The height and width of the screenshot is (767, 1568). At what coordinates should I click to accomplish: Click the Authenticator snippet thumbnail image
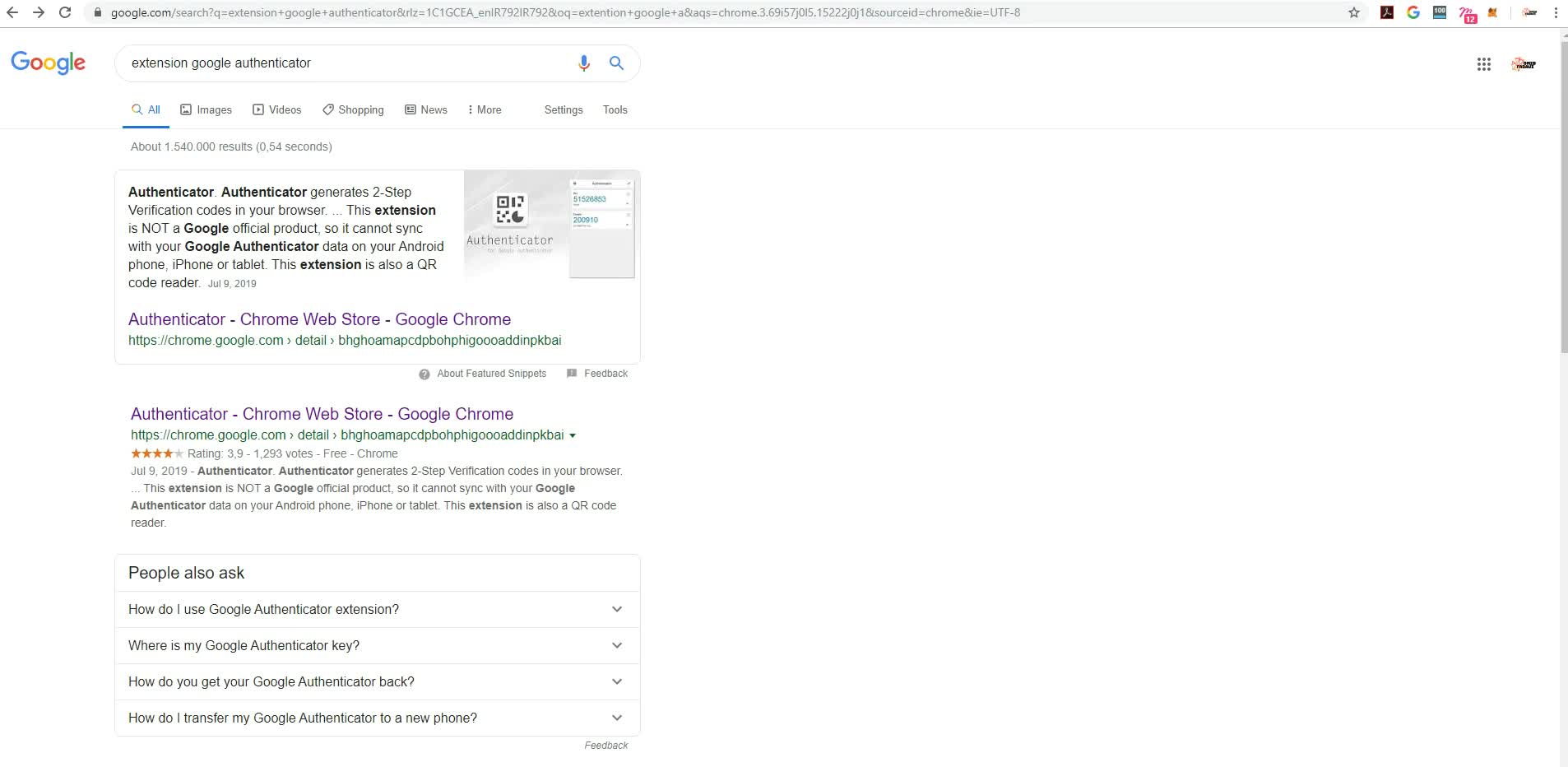(x=550, y=225)
